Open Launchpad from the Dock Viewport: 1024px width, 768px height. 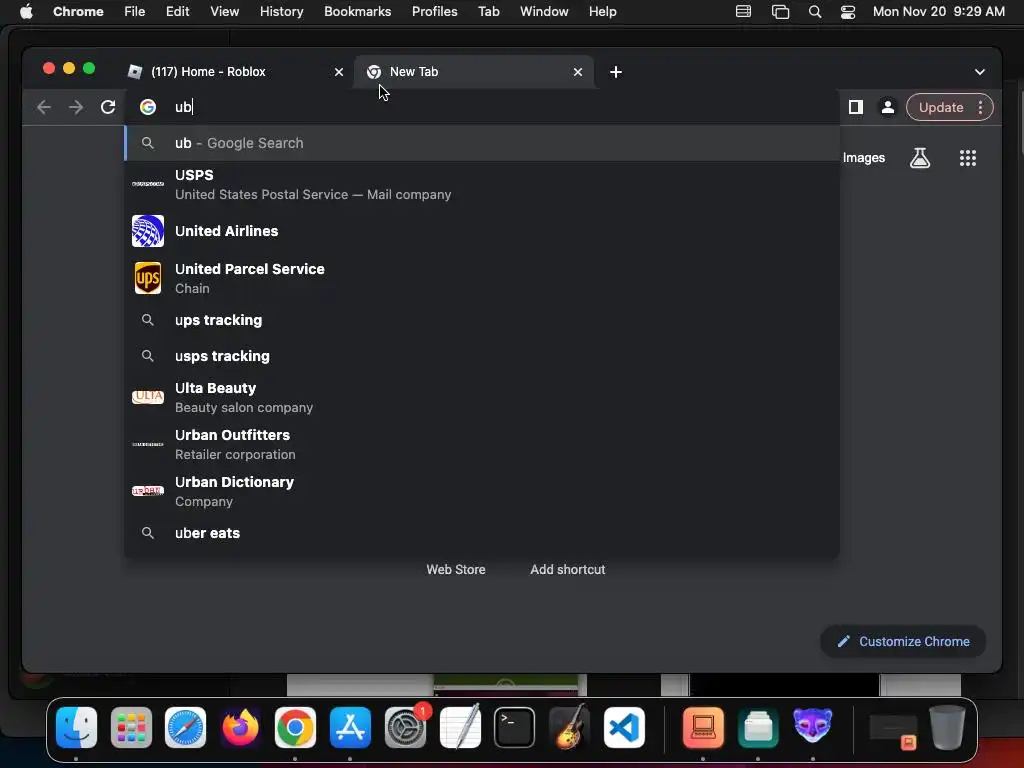coord(131,728)
